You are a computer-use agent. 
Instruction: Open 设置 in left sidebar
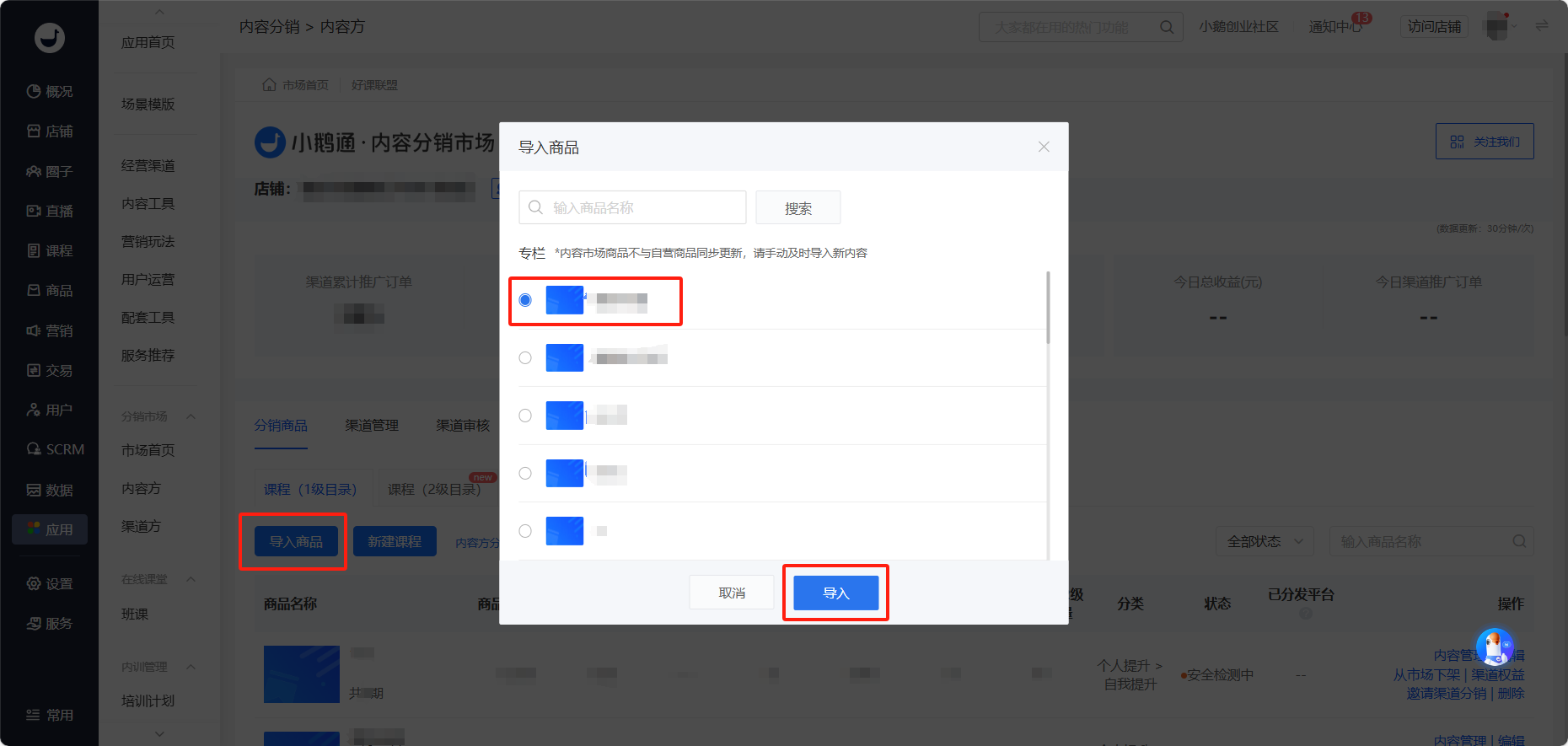[x=50, y=583]
